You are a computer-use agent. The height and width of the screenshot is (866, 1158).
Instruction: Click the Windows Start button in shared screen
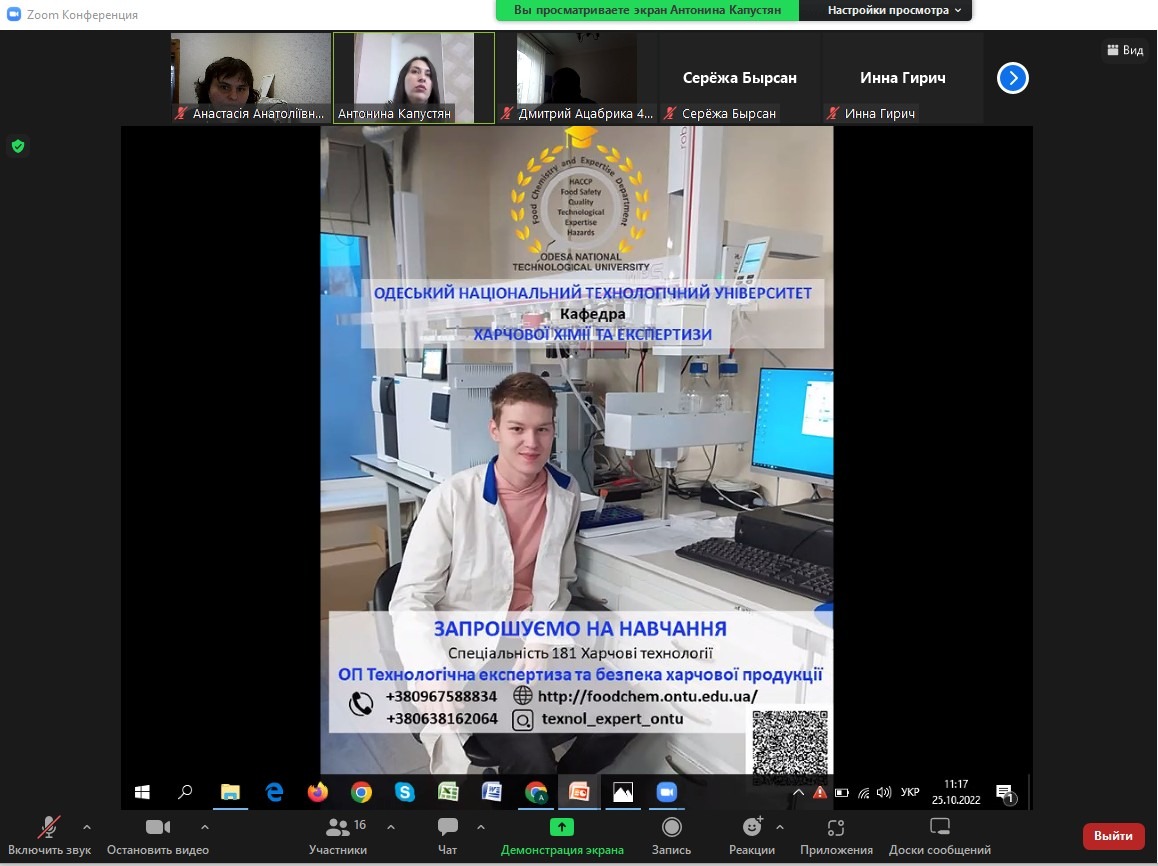[x=143, y=792]
